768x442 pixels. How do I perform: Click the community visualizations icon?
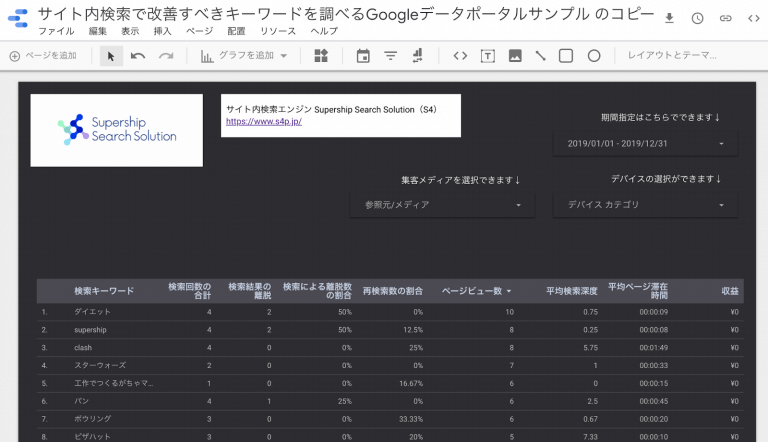pos(321,56)
